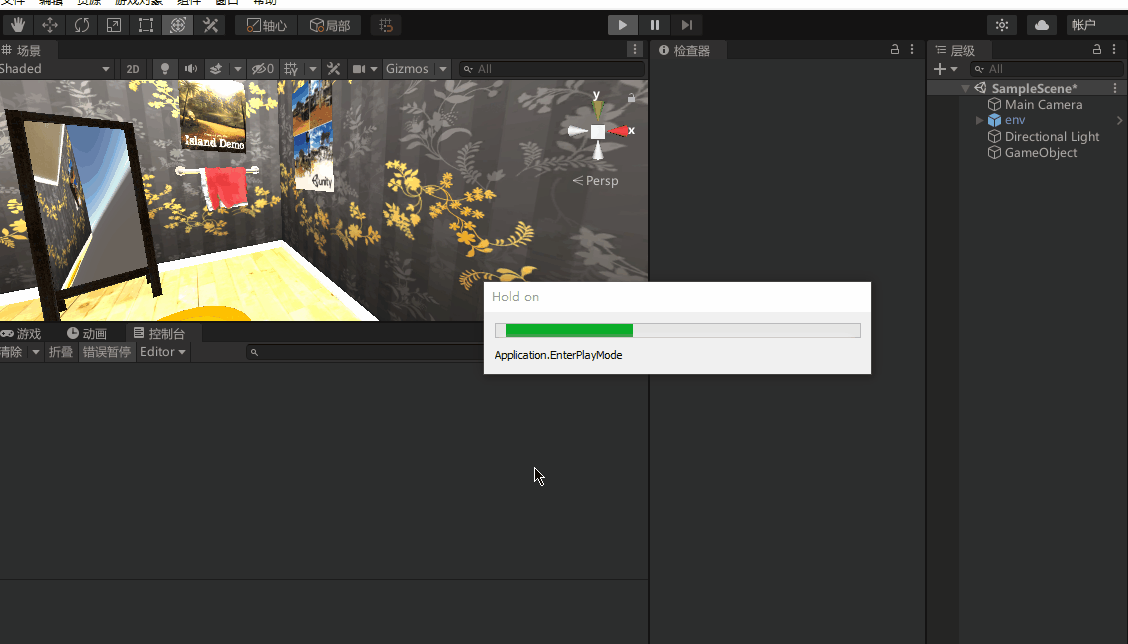Activate the Rect Transform tool

click(x=145, y=25)
